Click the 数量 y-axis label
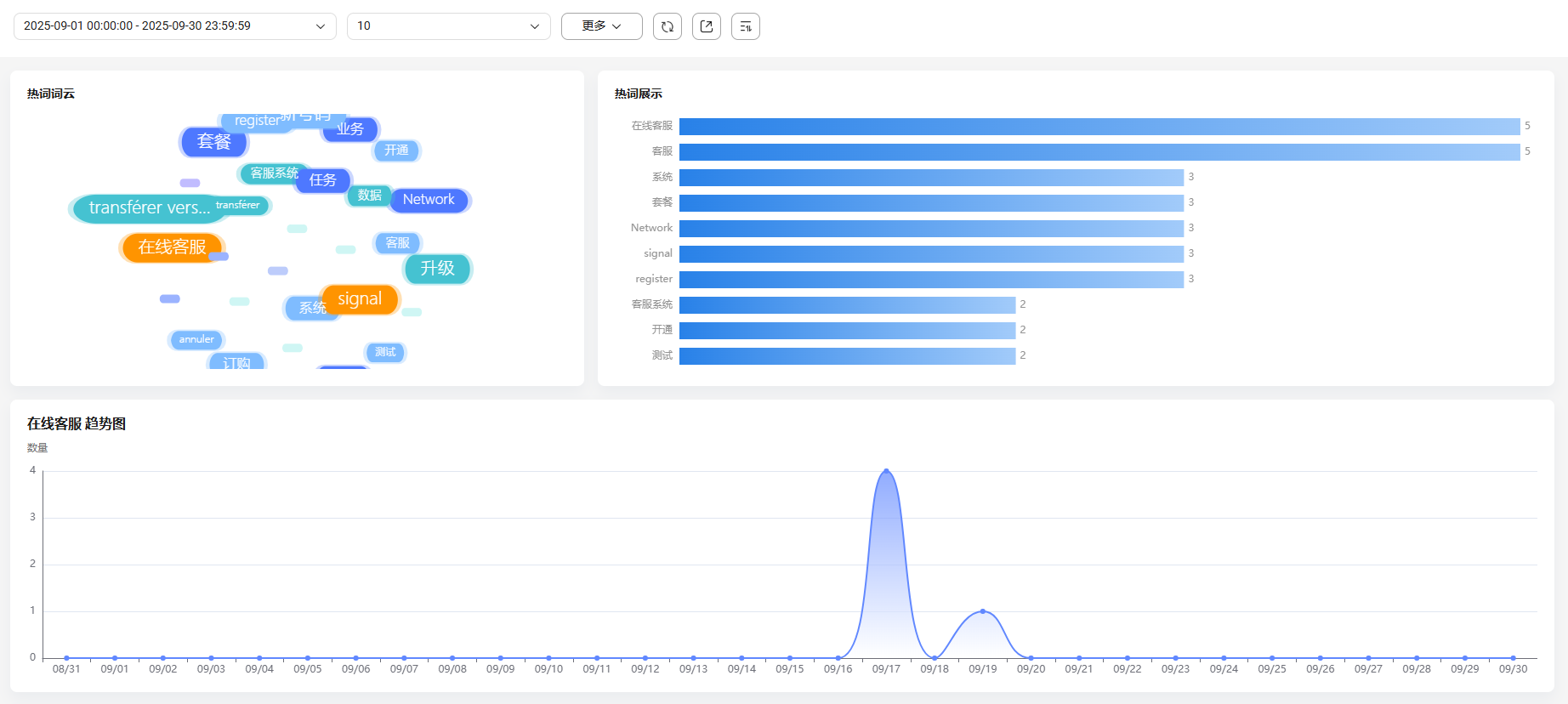 click(37, 448)
